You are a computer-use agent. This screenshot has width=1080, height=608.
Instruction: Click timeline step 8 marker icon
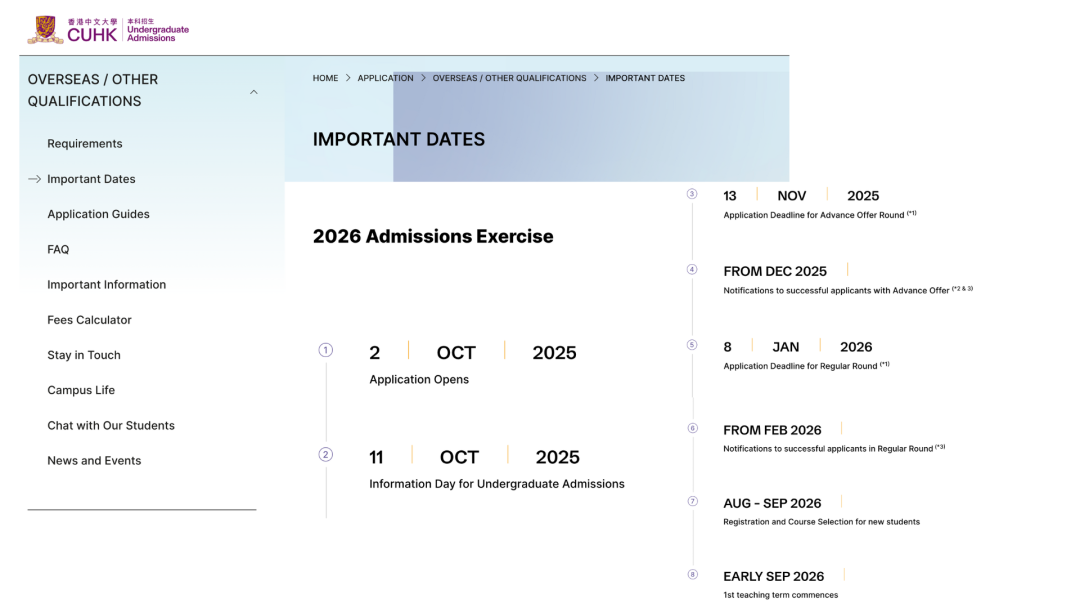point(692,575)
